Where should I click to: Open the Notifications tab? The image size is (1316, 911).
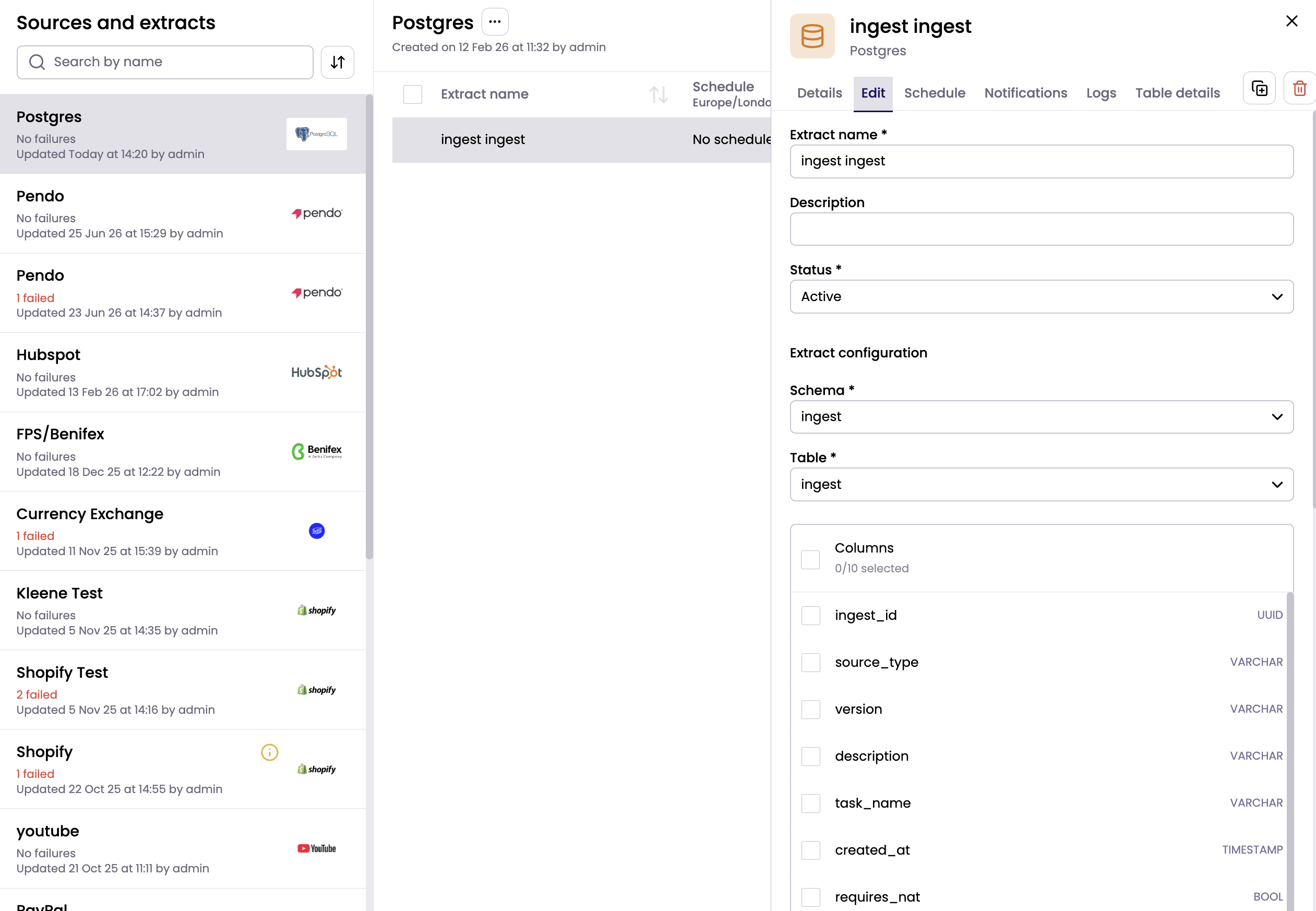(1025, 93)
